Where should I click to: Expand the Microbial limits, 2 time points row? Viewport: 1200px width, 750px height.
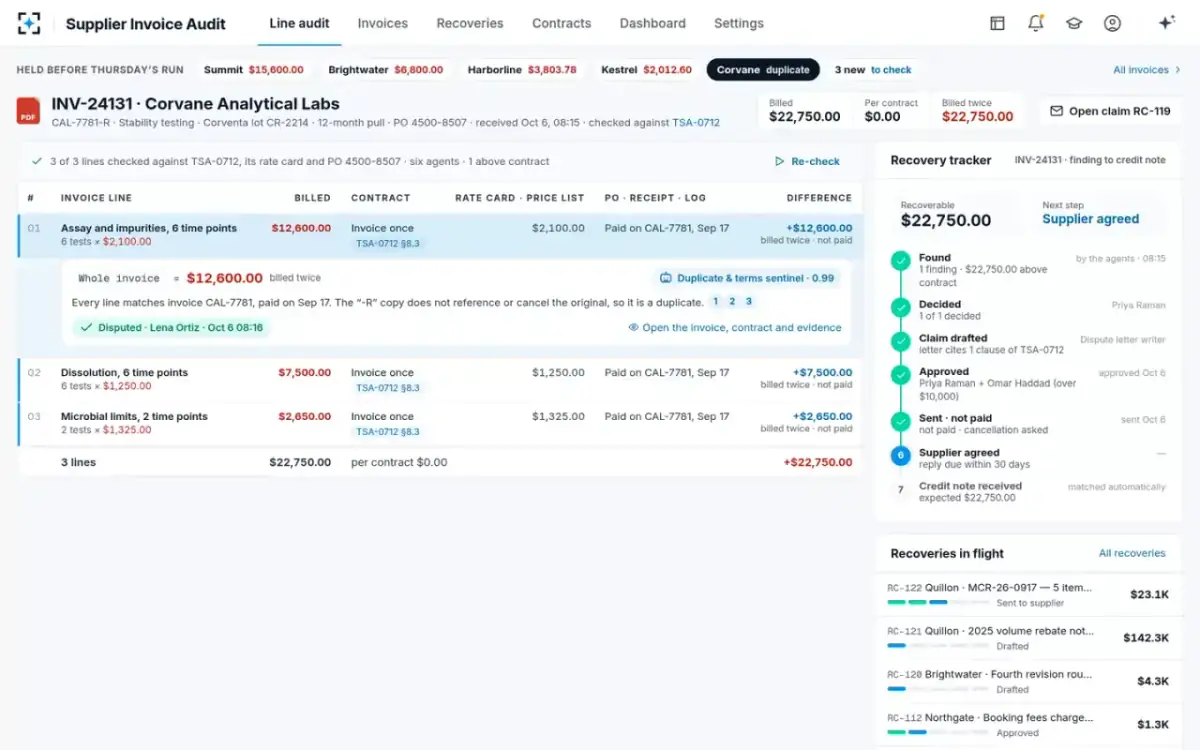(x=440, y=423)
